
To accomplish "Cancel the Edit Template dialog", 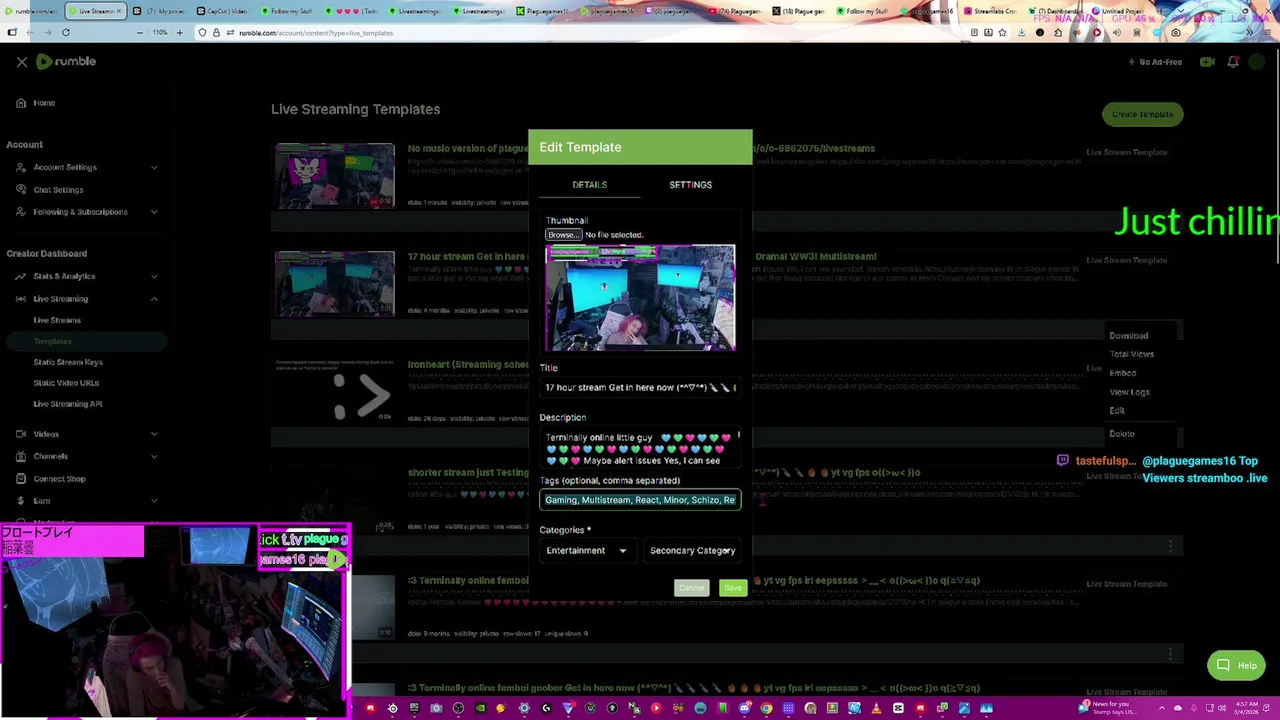I will (691, 588).
